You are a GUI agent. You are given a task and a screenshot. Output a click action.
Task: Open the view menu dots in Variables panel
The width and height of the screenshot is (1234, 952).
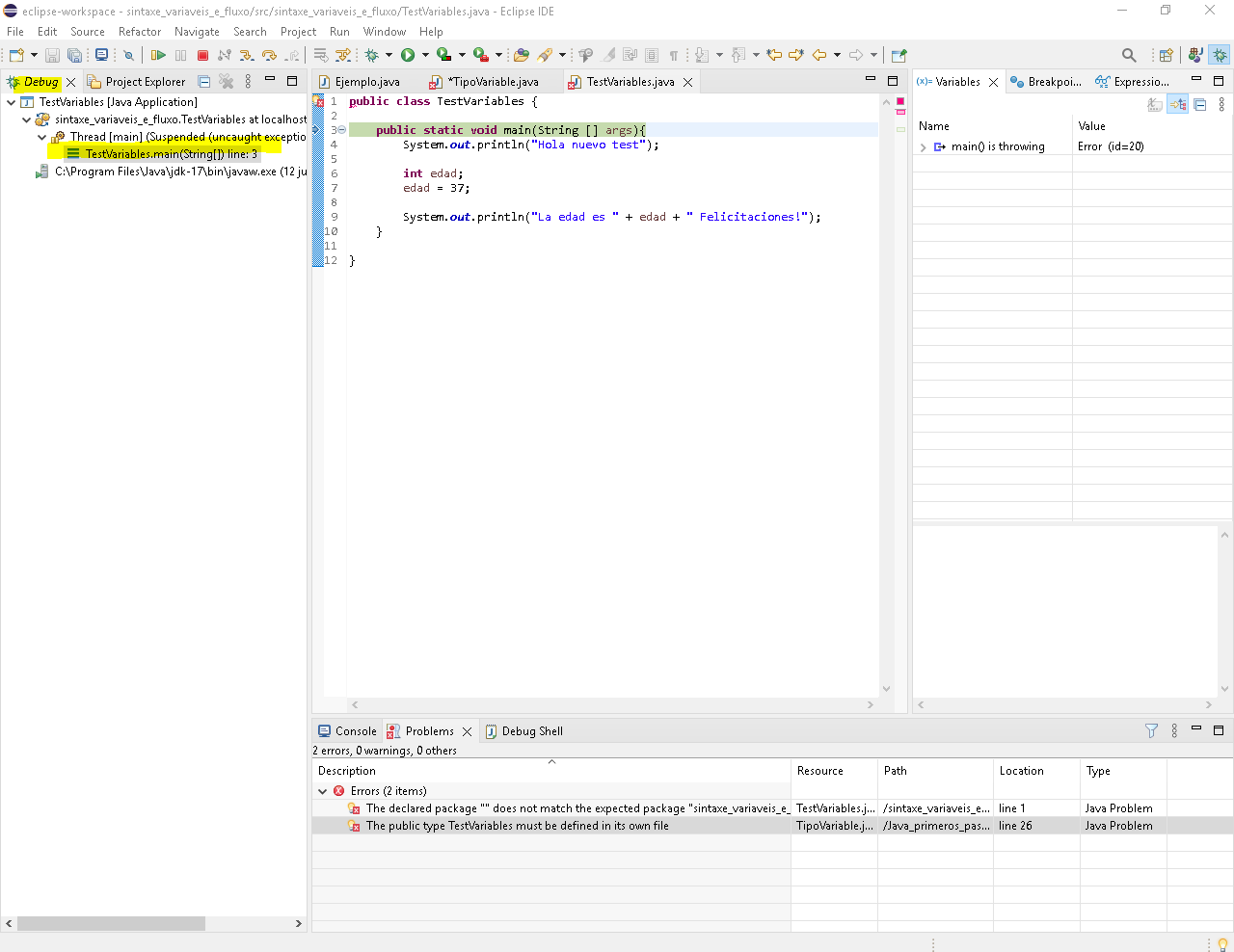[x=1221, y=104]
